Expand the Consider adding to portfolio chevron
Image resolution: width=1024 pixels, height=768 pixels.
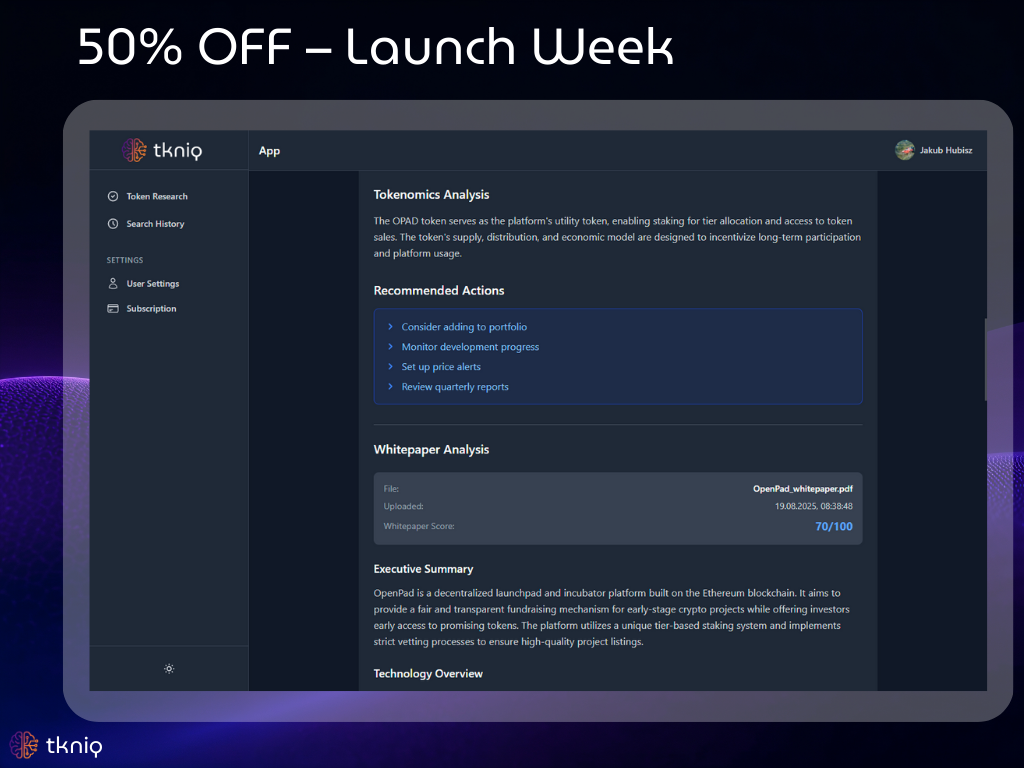pos(391,327)
